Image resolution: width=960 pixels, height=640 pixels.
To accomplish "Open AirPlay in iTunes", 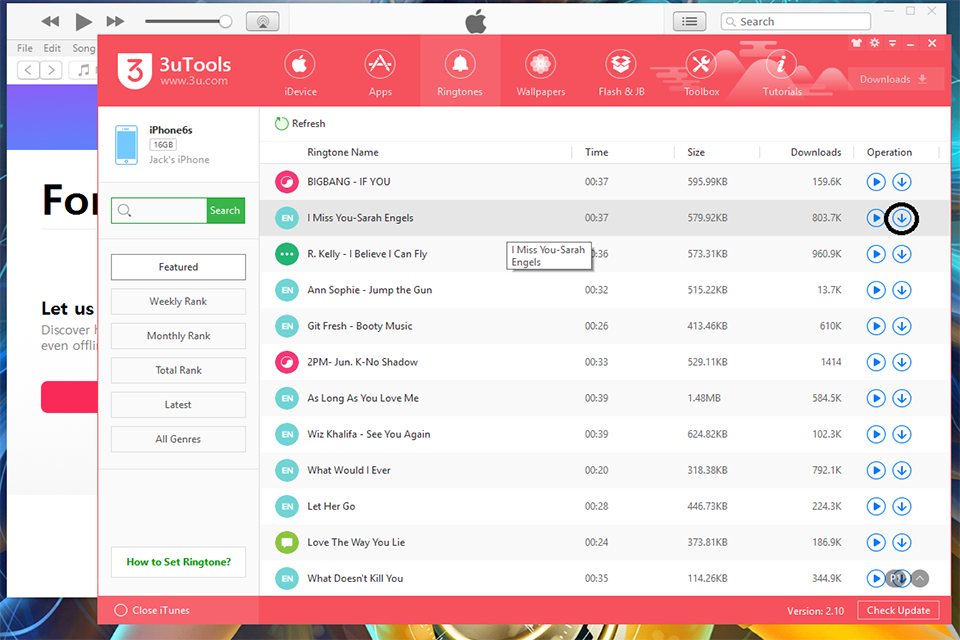I will (263, 21).
